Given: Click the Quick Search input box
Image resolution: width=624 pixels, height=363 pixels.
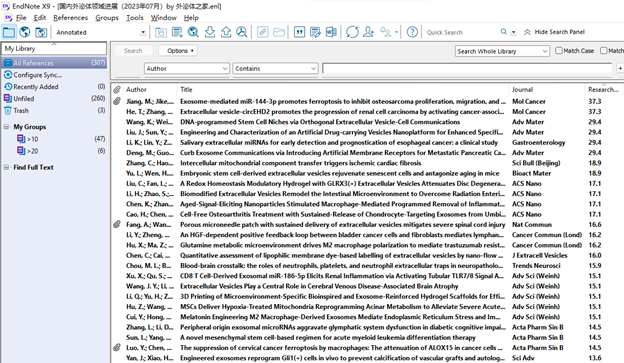Looking at the screenshot, I should coord(461,32).
